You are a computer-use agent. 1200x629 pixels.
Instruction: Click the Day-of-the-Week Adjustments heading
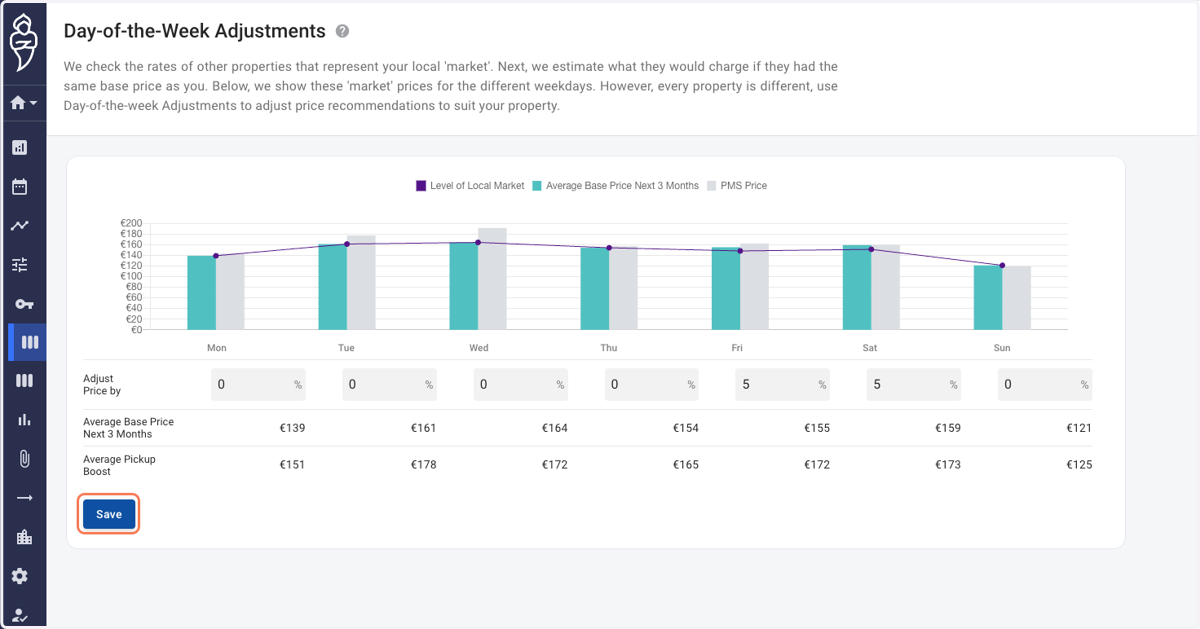tap(195, 31)
